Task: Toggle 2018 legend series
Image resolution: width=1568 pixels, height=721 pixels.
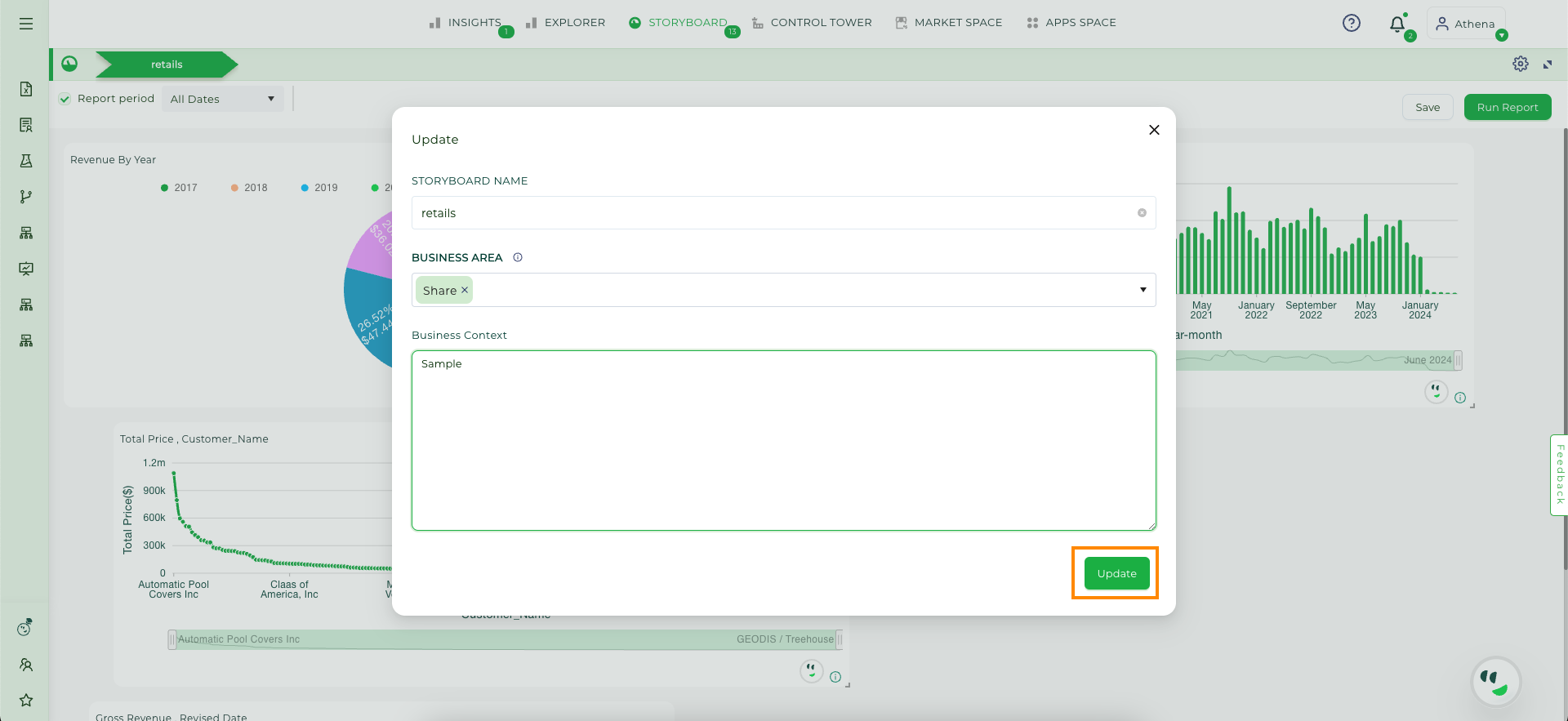Action: (249, 188)
